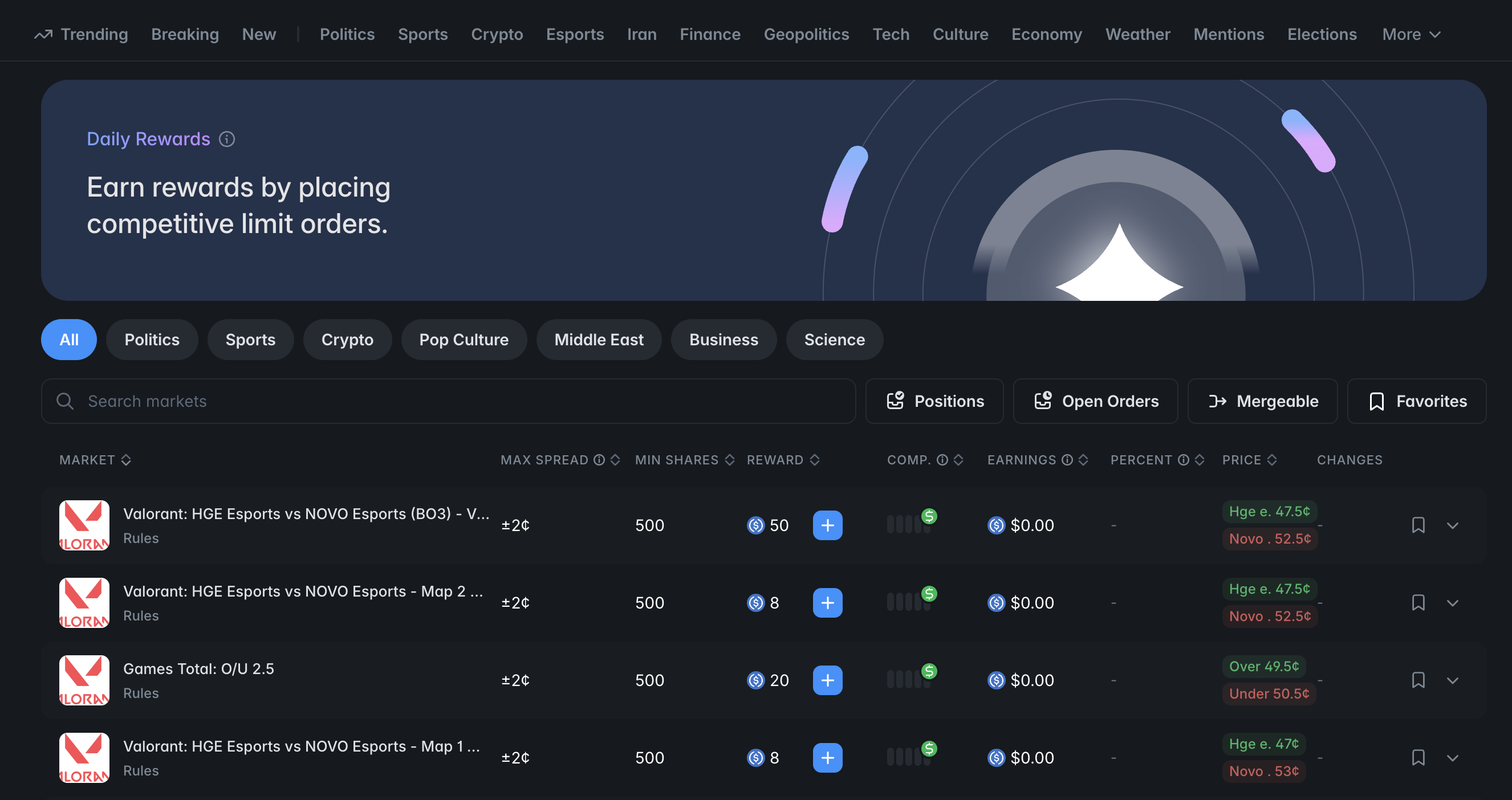This screenshot has width=1512, height=800.
Task: Expand the Valorant BO3 market row
Action: pos(1452,525)
